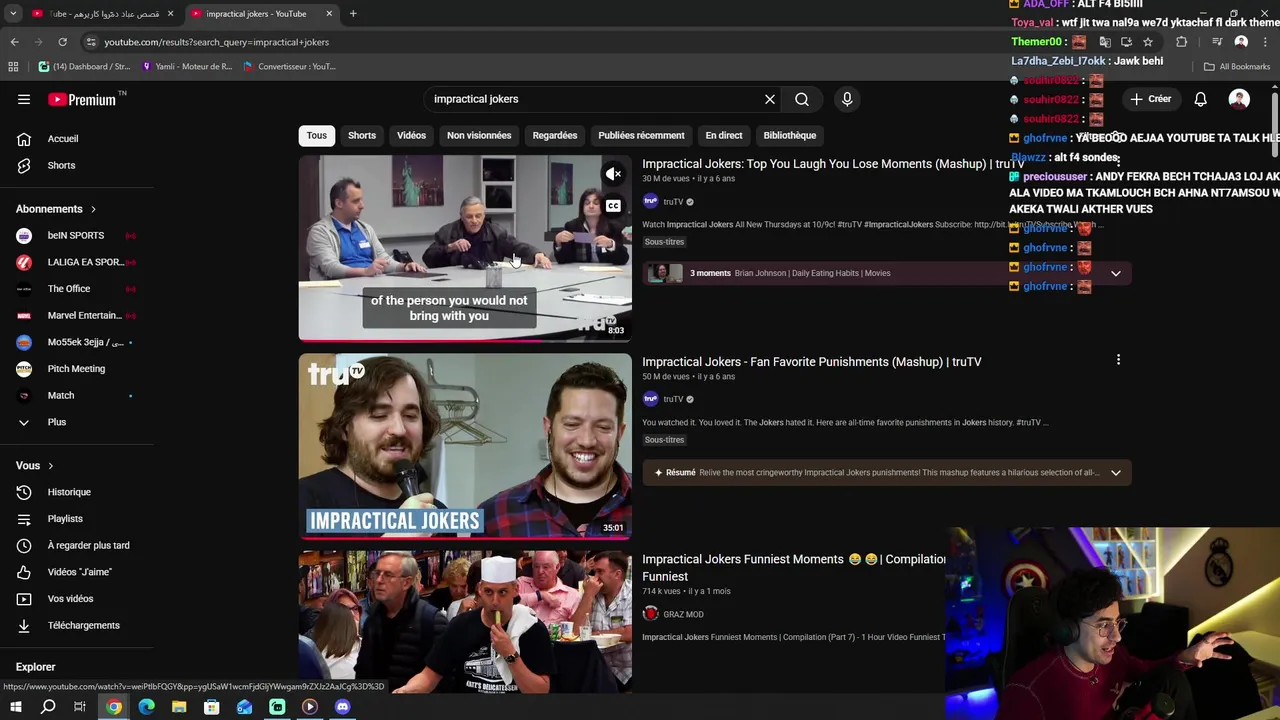The width and height of the screenshot is (1280, 720).
Task: Select the Bibliothèque filter chip
Action: coord(790,135)
